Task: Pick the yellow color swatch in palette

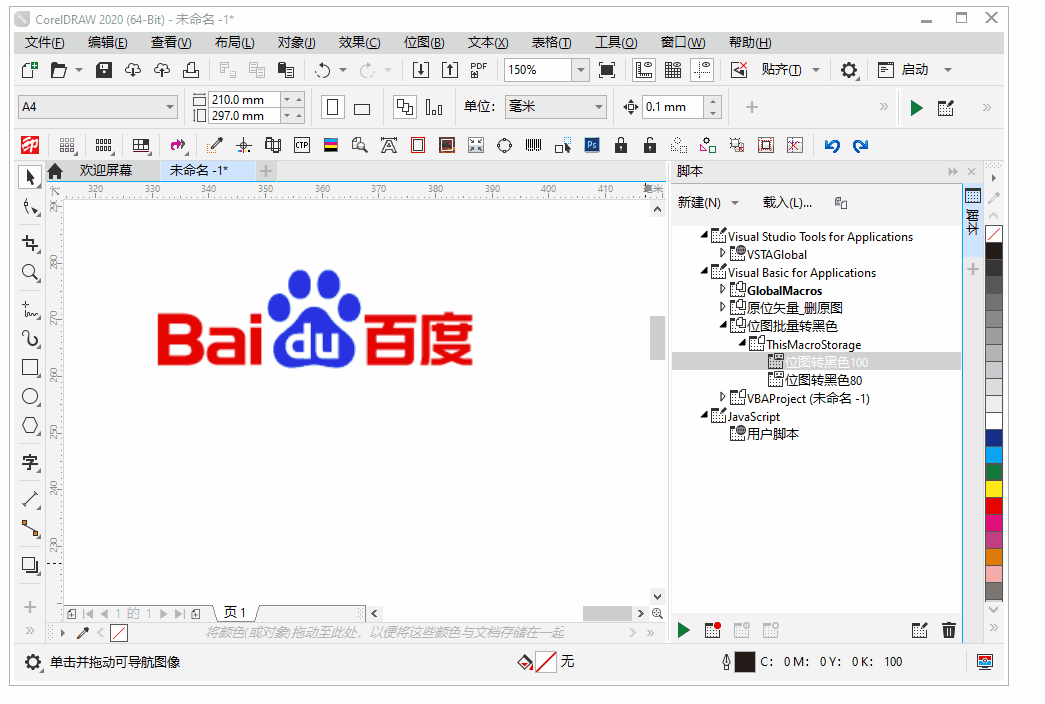Action: (993, 489)
